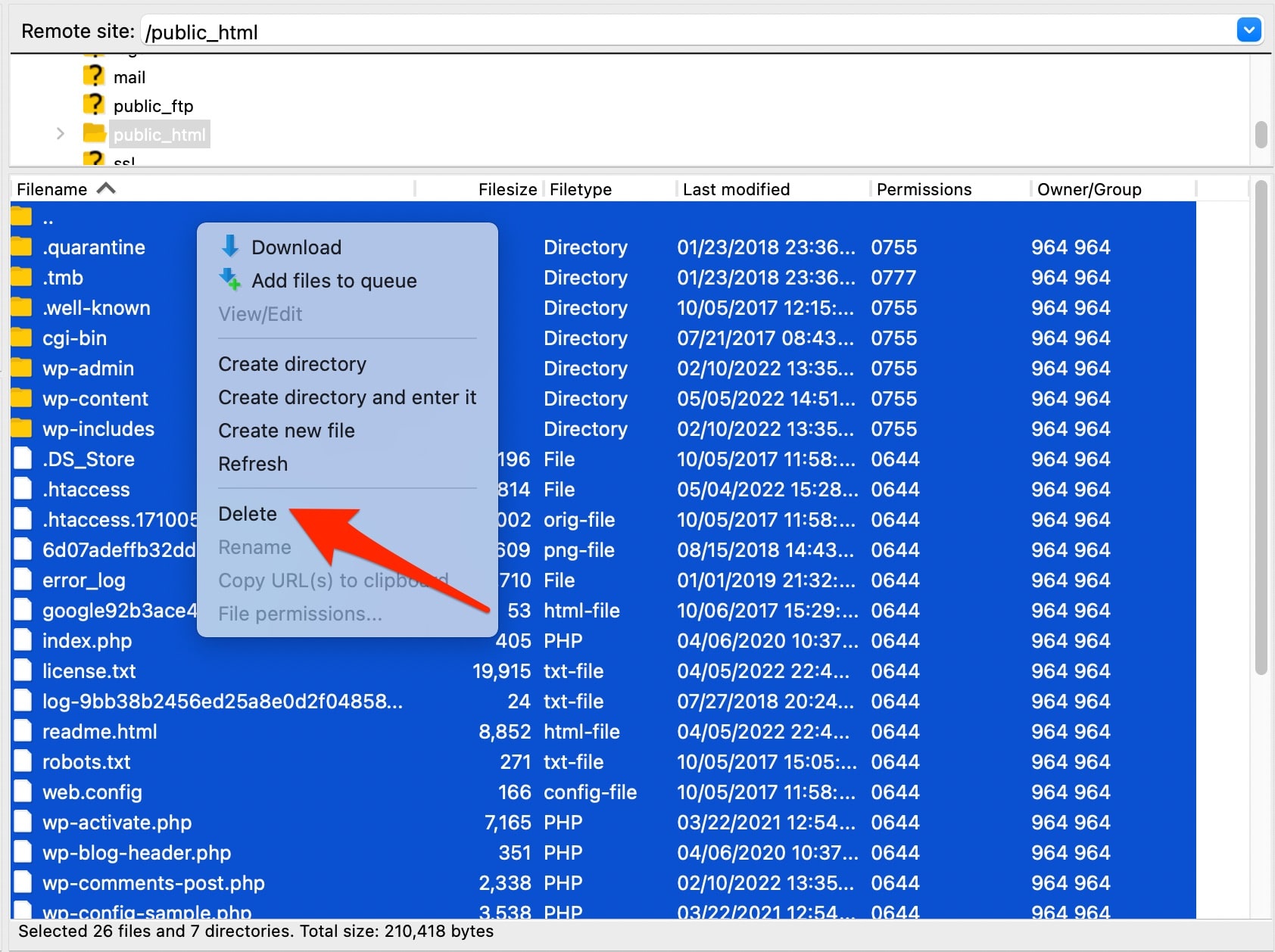
Task: Click the .tmb folder icon
Action: point(22,277)
